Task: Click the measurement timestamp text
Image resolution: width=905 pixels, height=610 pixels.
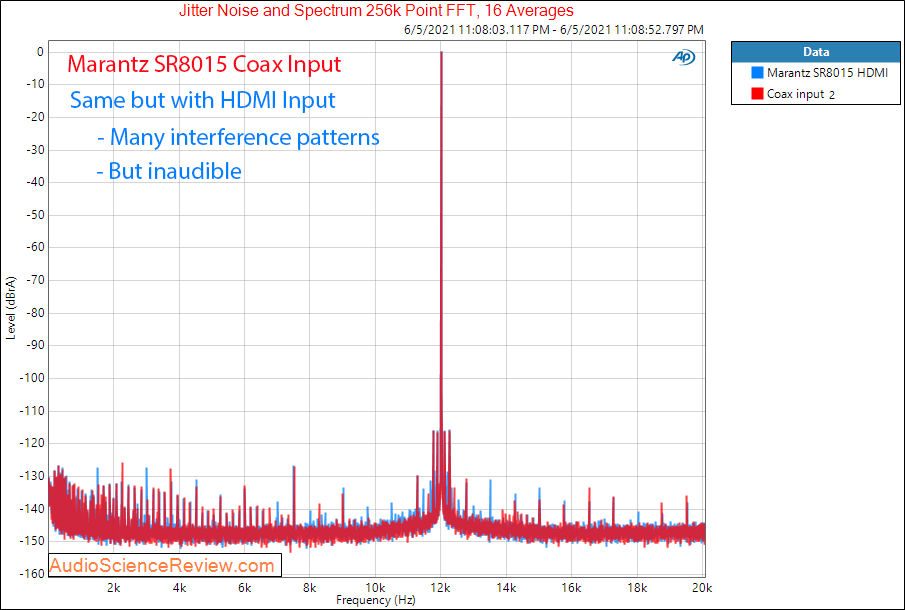Action: [x=554, y=29]
